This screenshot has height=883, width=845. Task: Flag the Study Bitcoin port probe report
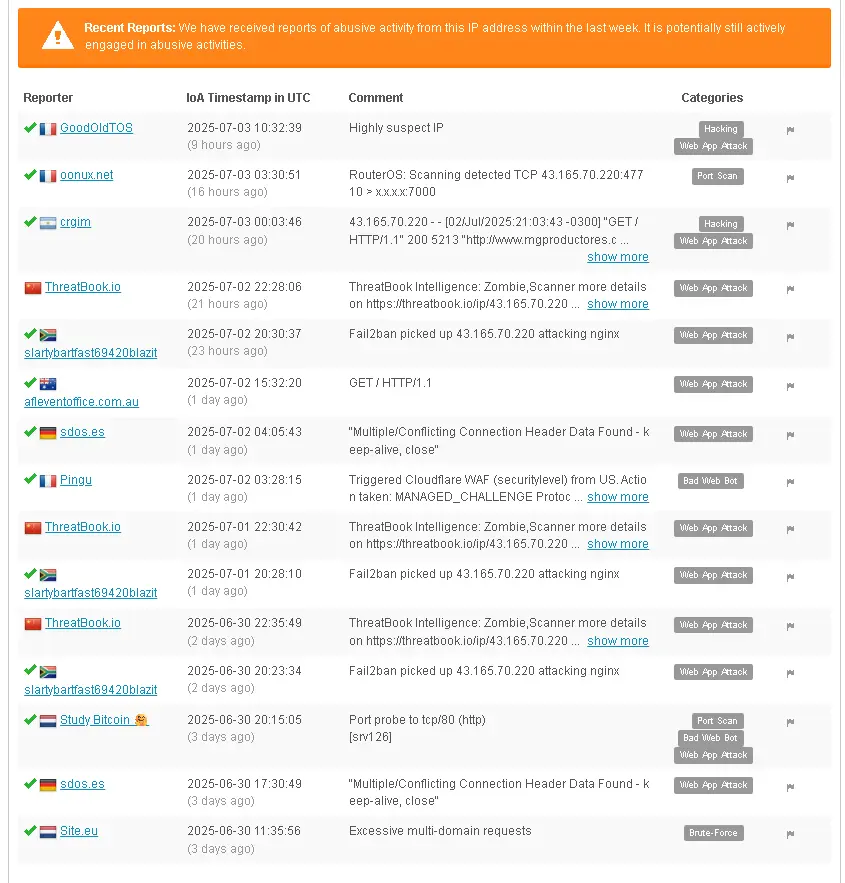(x=790, y=722)
